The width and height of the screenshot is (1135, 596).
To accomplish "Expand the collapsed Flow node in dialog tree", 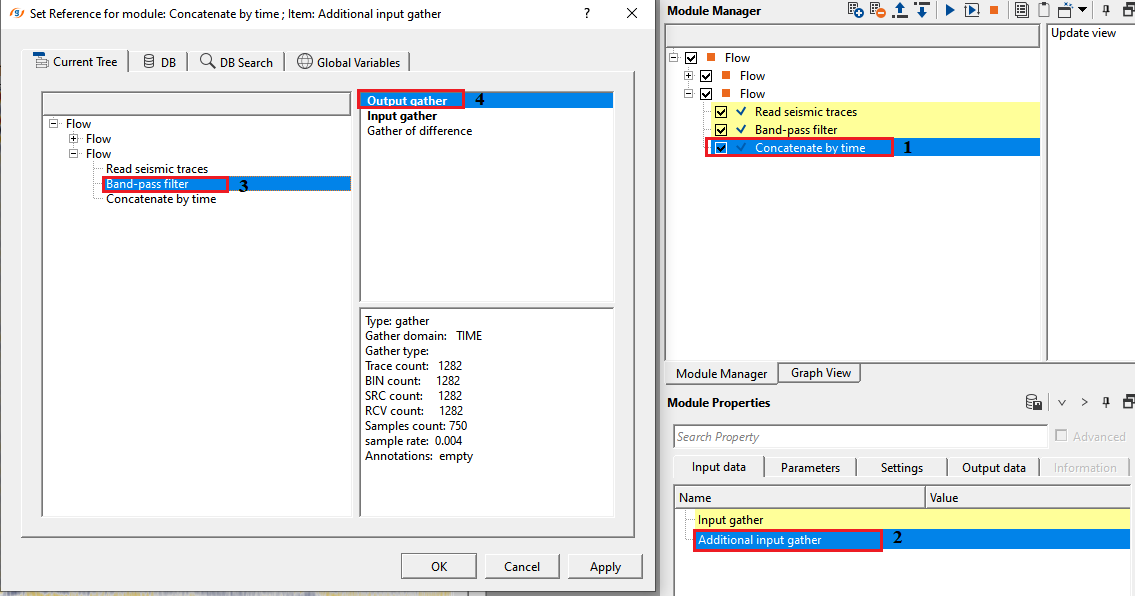I will tap(74, 139).
